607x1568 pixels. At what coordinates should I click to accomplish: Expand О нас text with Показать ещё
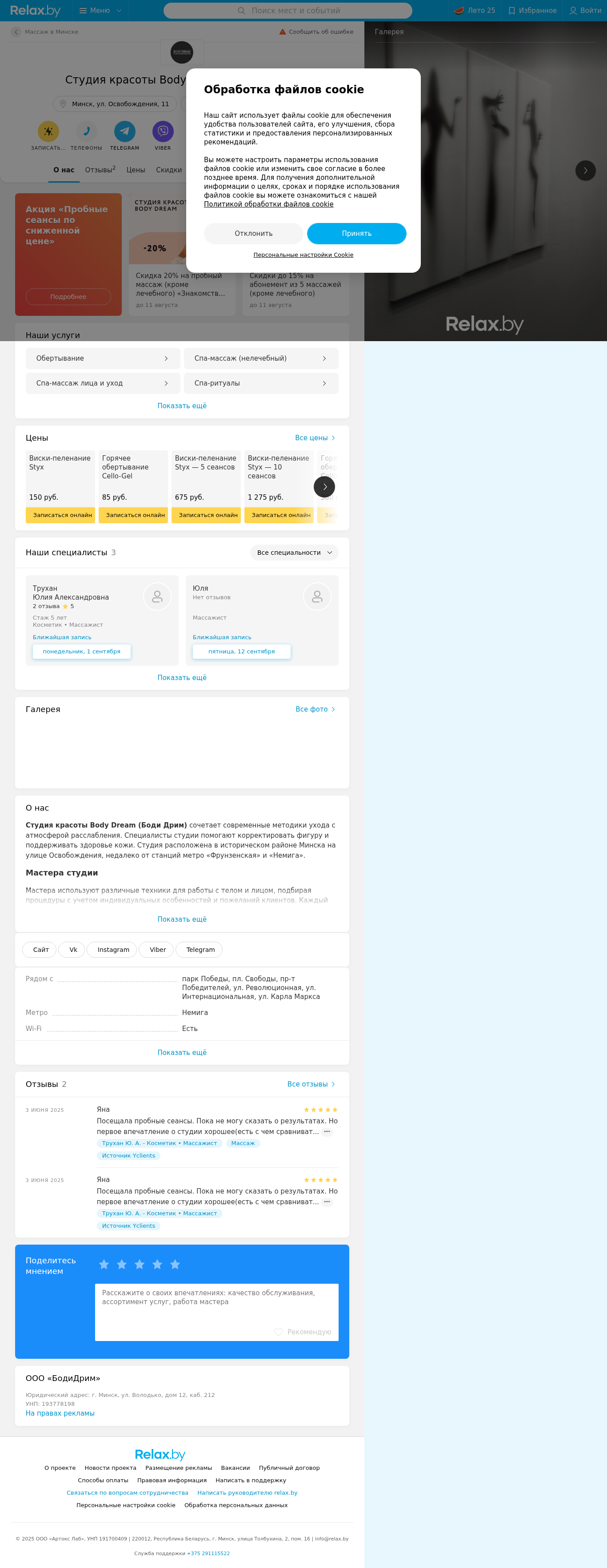pos(182,919)
